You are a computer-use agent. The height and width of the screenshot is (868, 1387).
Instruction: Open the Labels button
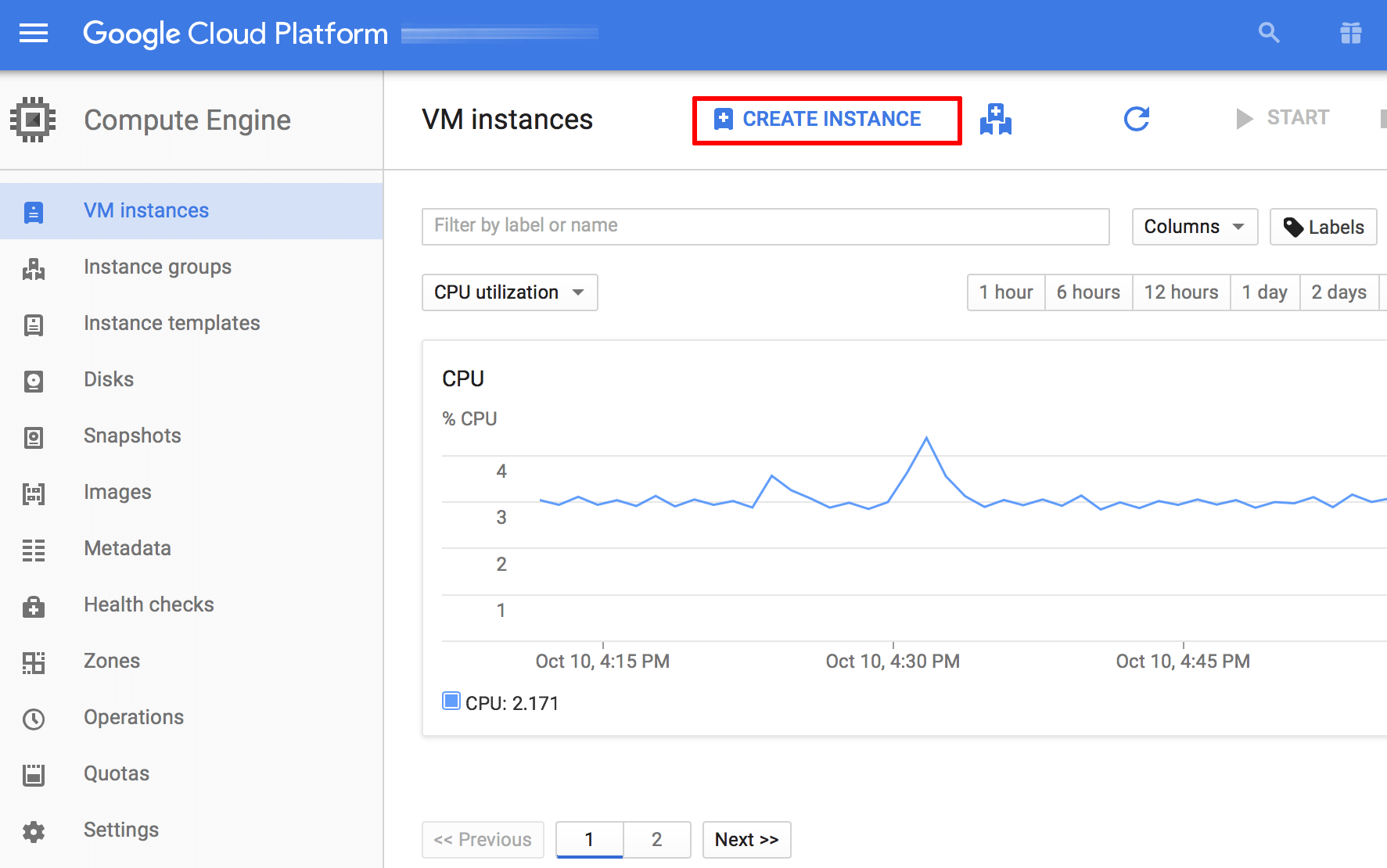click(x=1323, y=227)
